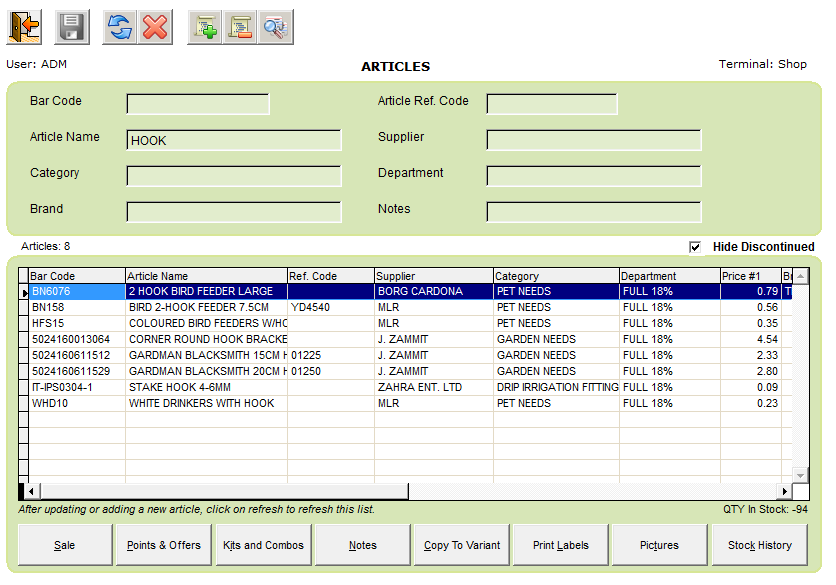Click the horizontal scrollbar left arrow
This screenshot has width=836, height=585.
31,491
